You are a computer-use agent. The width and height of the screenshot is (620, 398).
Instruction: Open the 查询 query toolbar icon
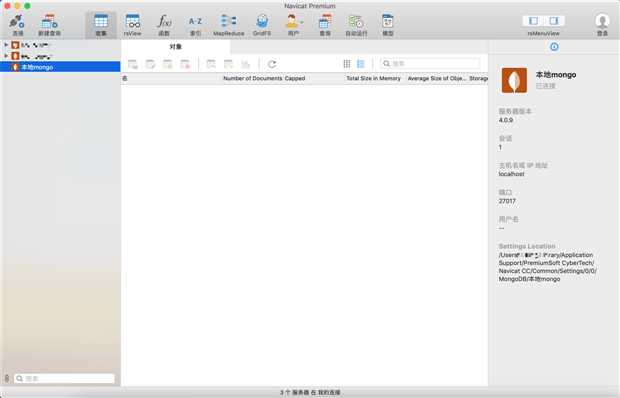325,25
